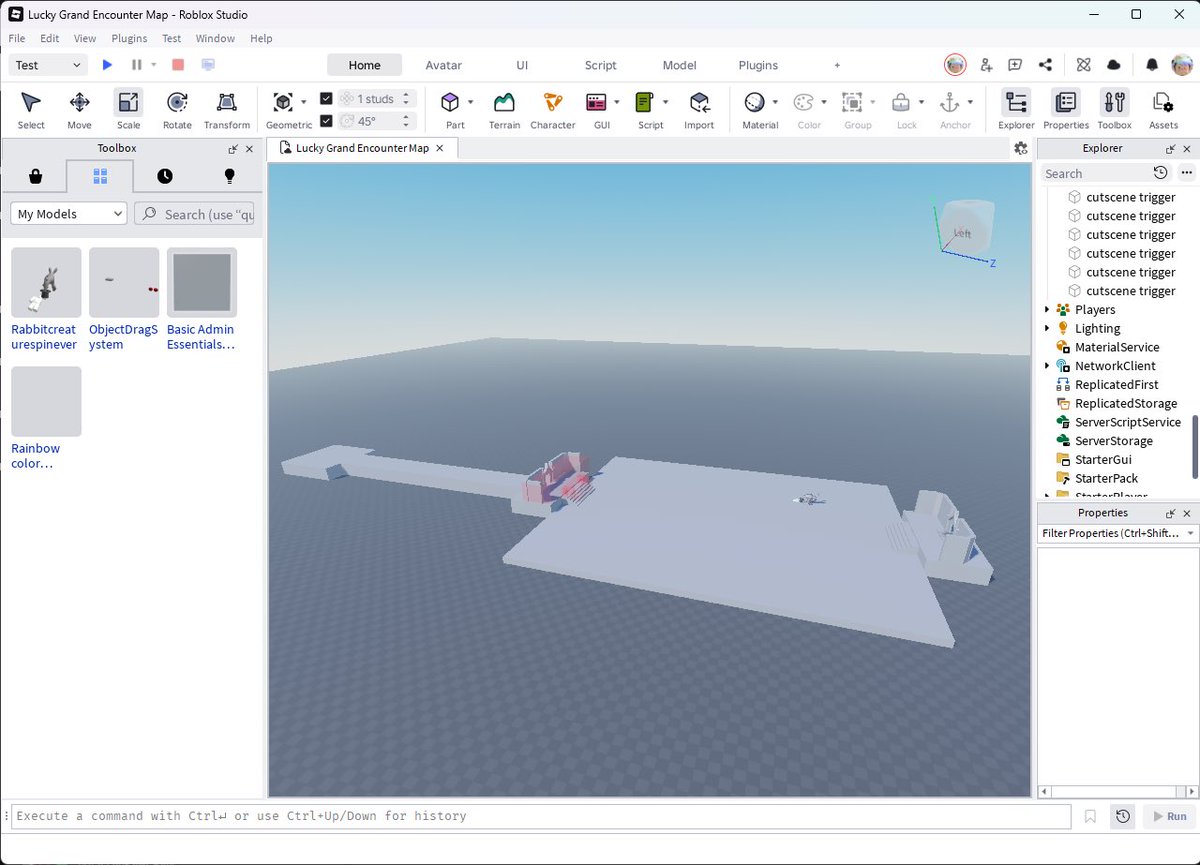This screenshot has height=865, width=1200.
Task: Click the Geometric collisions icon
Action: click(x=283, y=102)
